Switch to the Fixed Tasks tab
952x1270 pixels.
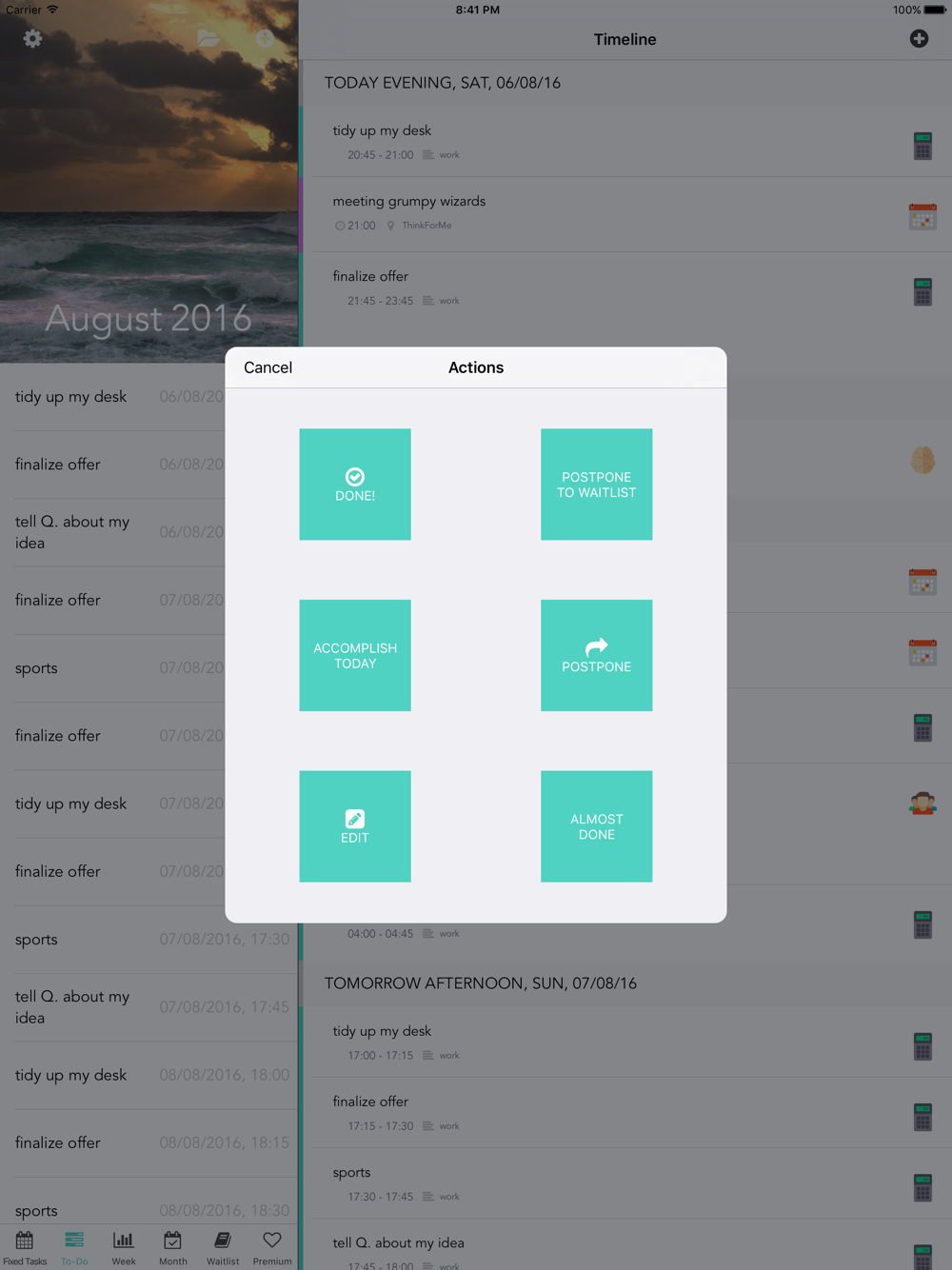(x=25, y=1247)
